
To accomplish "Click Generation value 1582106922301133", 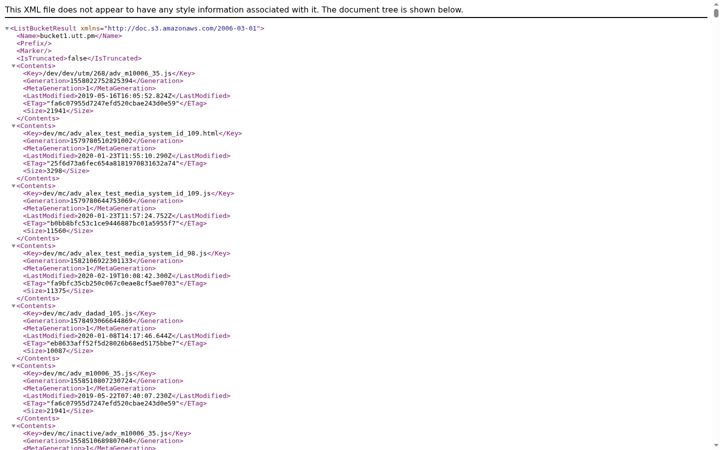I will (101, 261).
